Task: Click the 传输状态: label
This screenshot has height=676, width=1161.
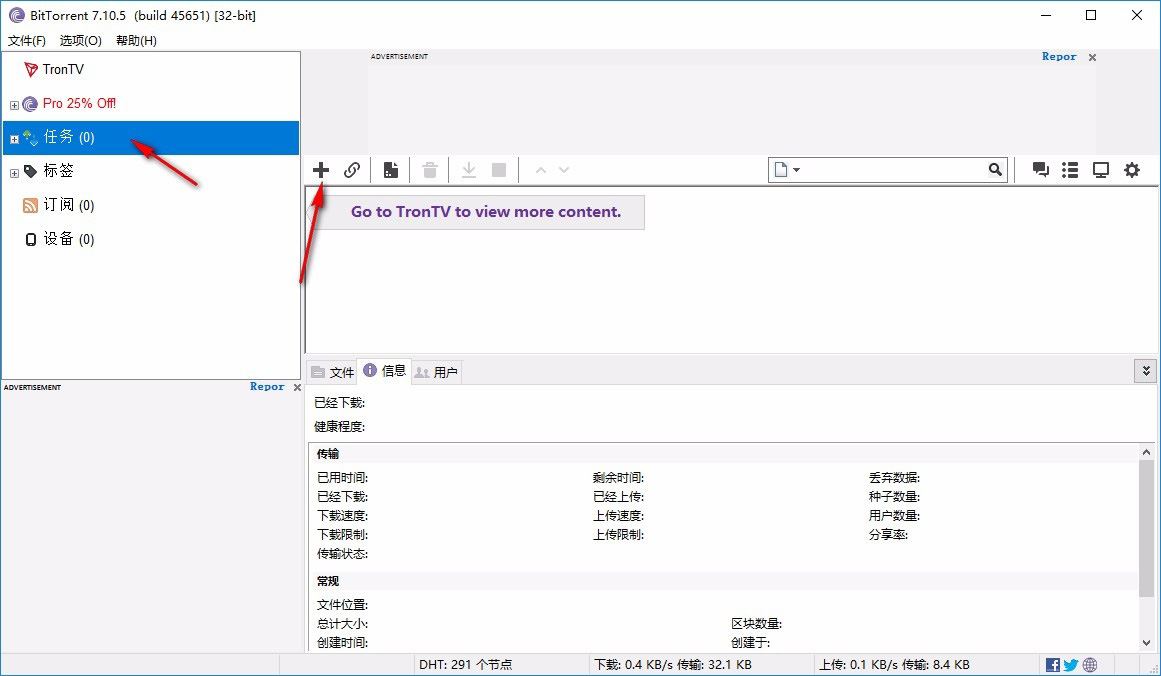Action: 342,554
